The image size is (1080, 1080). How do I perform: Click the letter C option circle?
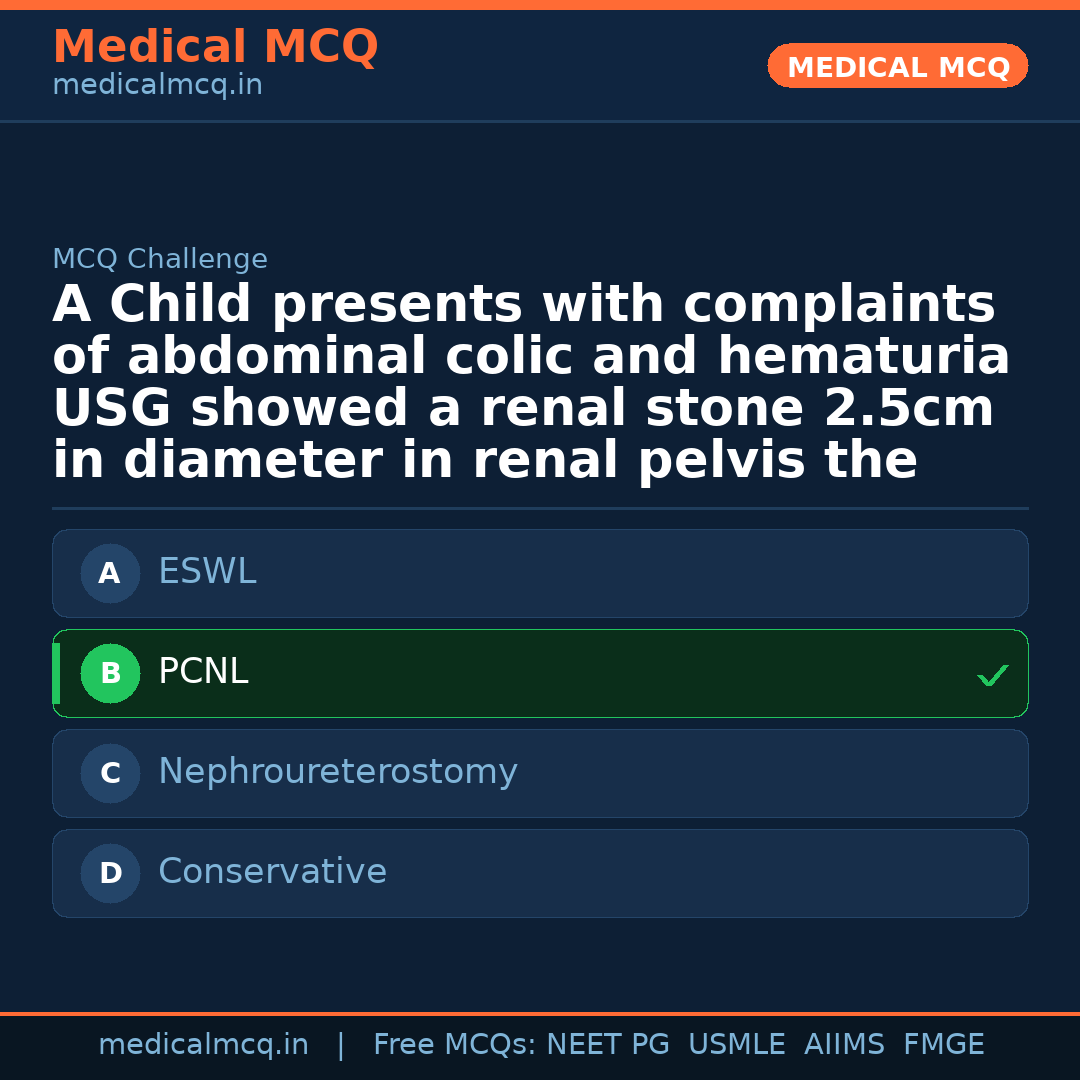(x=110, y=773)
